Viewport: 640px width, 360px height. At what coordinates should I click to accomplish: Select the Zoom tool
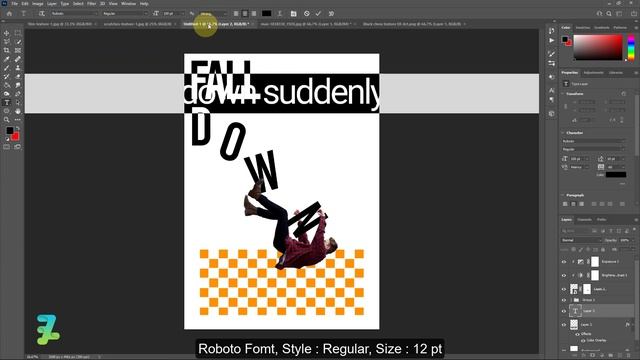[x=7, y=120]
